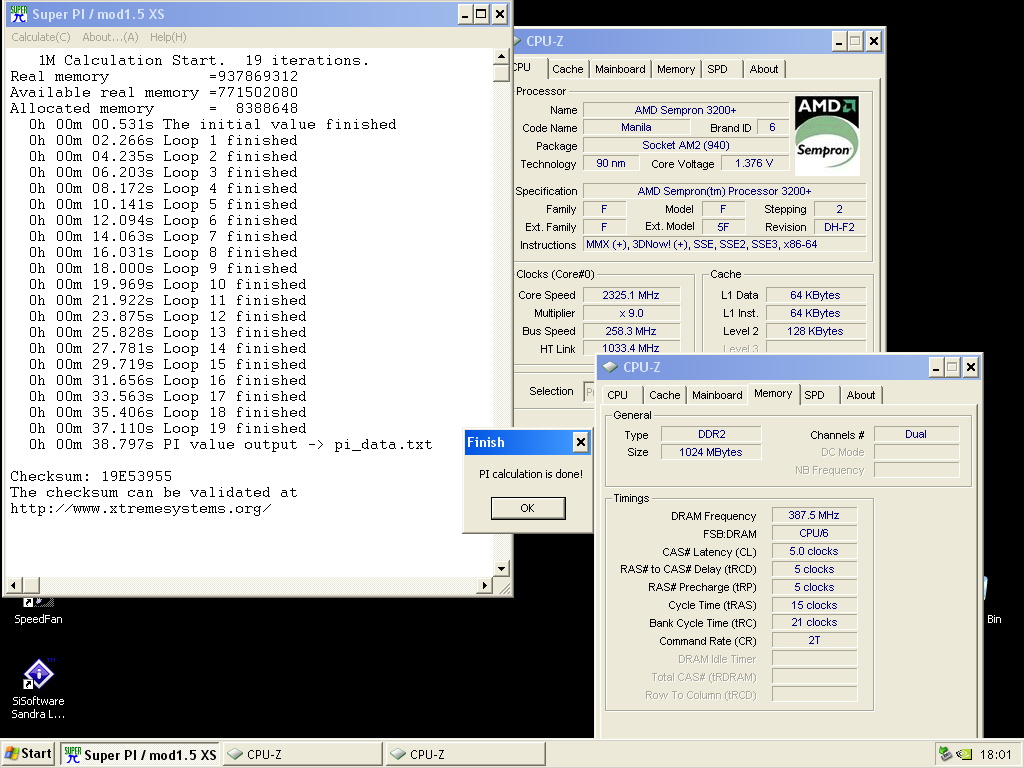Click the taskbar clock showing 18:01
The image size is (1024, 768).
(995, 755)
